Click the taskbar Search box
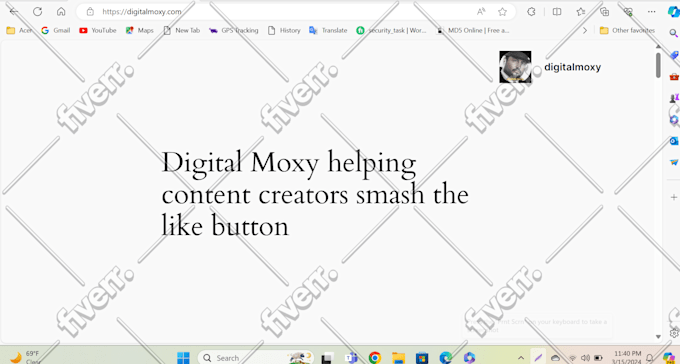 (x=256, y=357)
